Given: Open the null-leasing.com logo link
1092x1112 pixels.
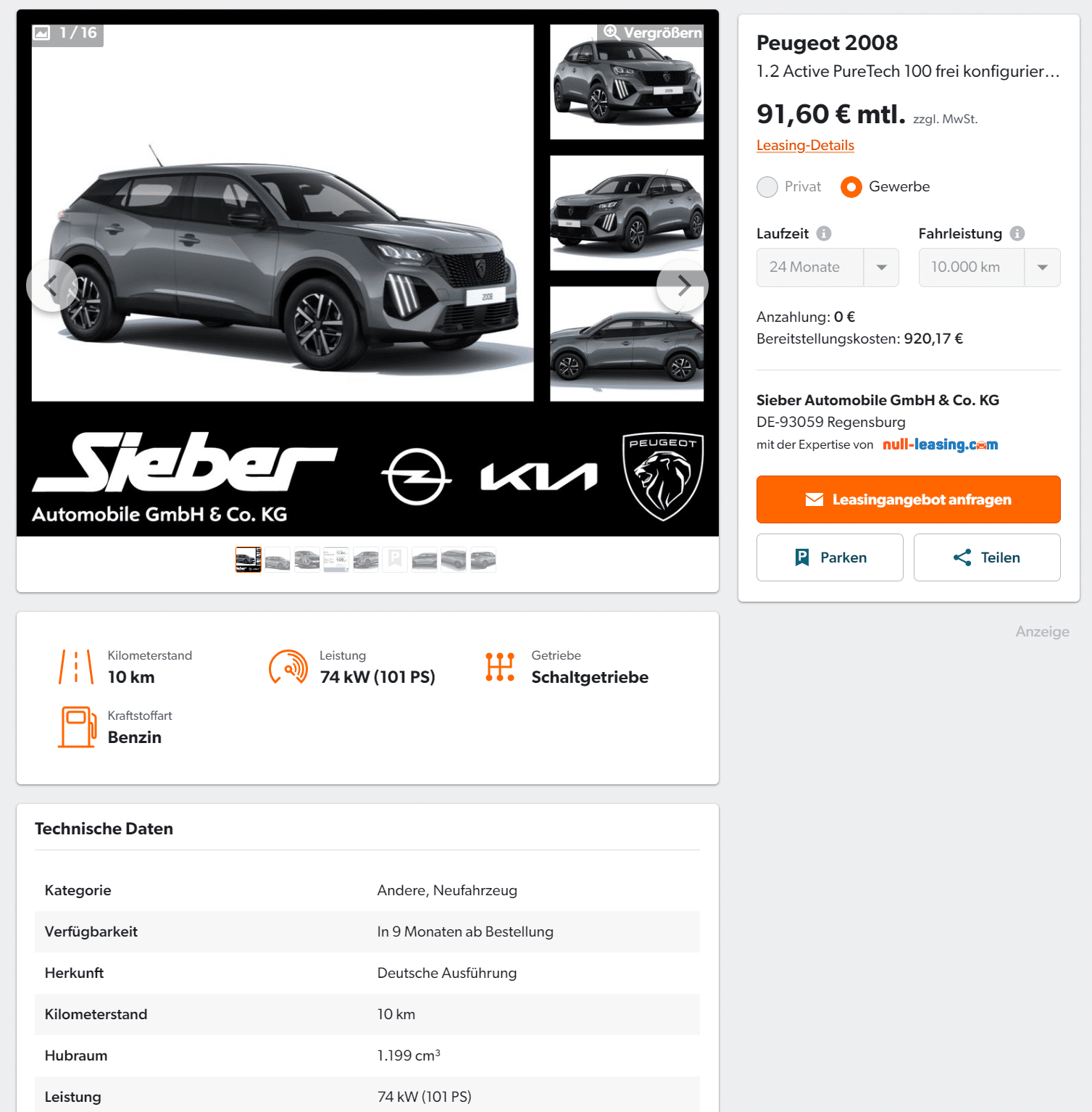Looking at the screenshot, I should click(x=940, y=444).
